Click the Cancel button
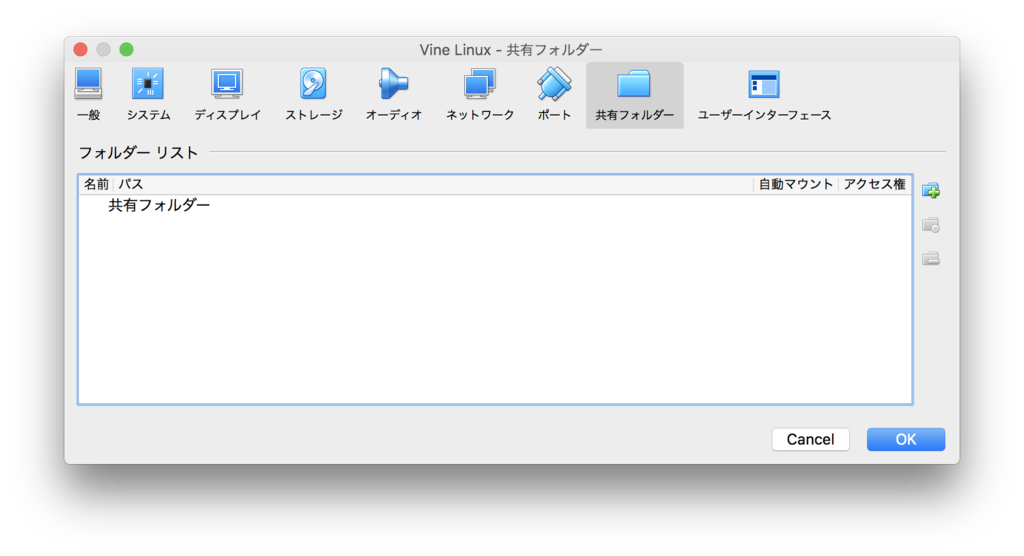 (x=810, y=439)
